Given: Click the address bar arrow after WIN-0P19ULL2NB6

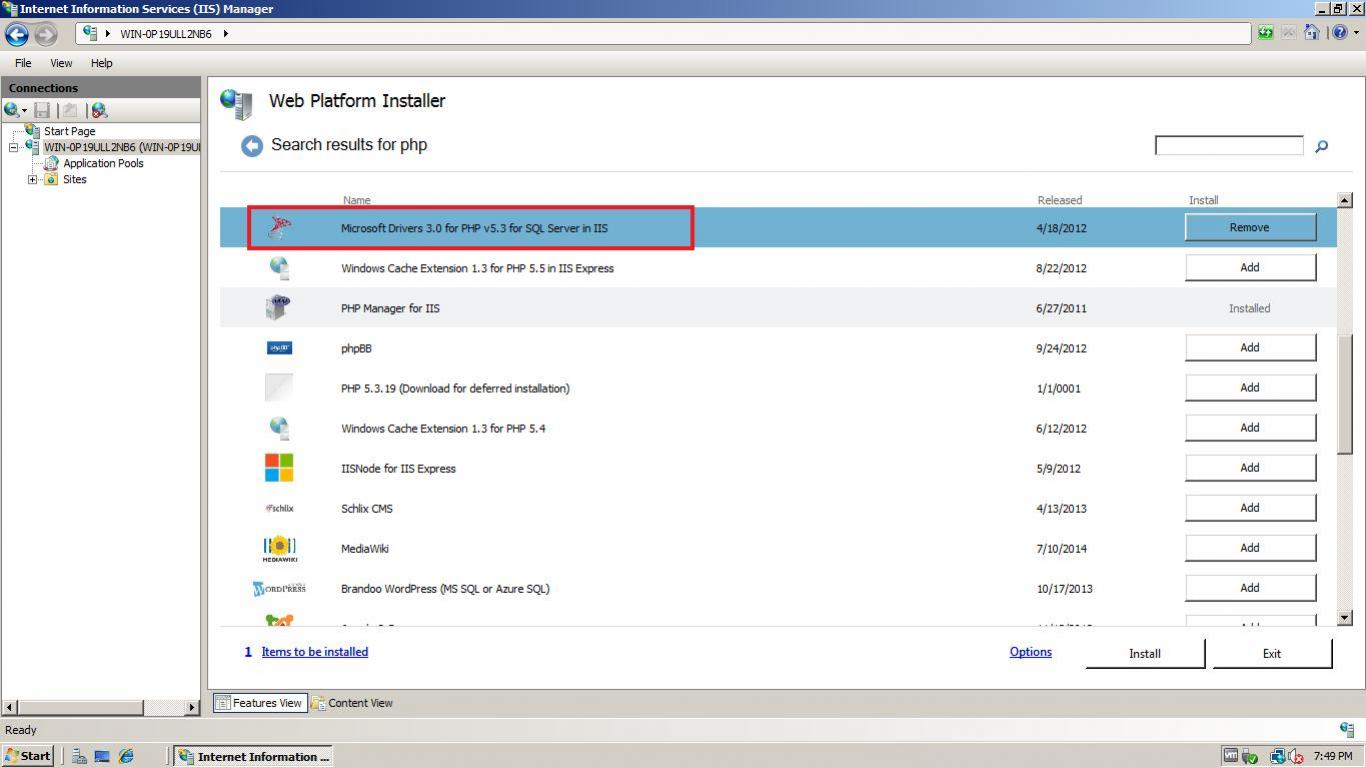Looking at the screenshot, I should tap(226, 33).
